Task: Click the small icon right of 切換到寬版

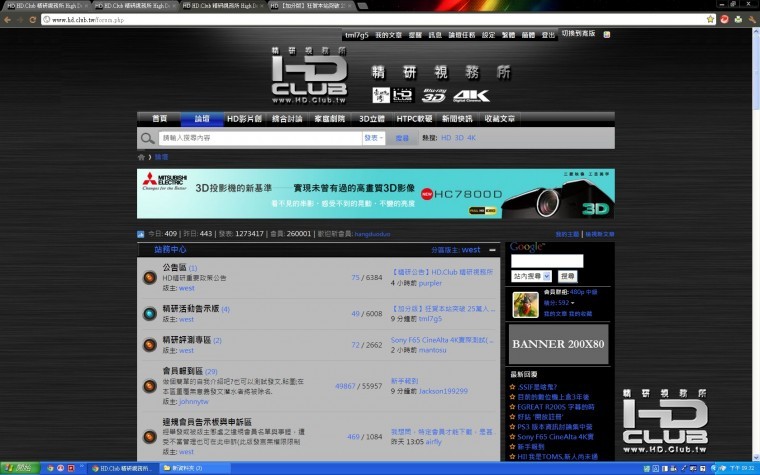Action: click(607, 34)
